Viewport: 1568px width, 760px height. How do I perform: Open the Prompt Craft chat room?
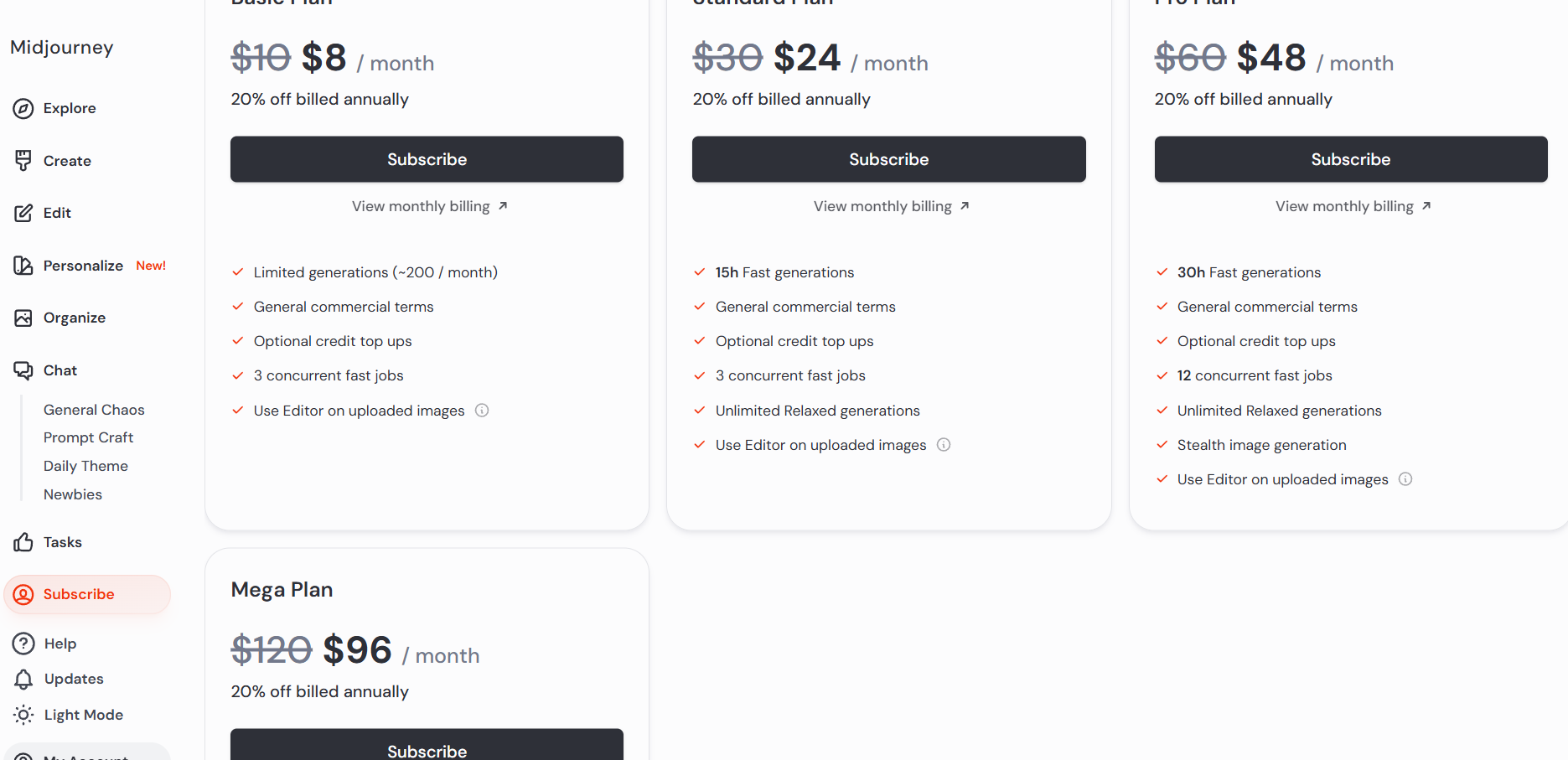point(88,437)
